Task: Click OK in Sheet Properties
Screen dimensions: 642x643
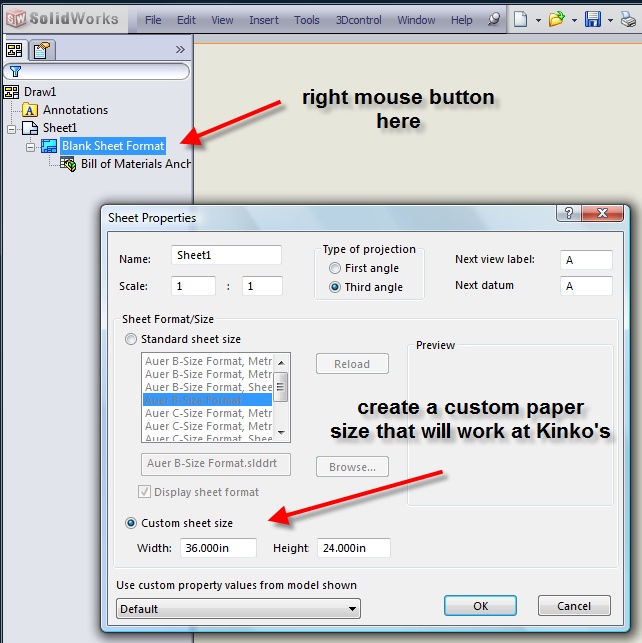Action: (x=480, y=606)
